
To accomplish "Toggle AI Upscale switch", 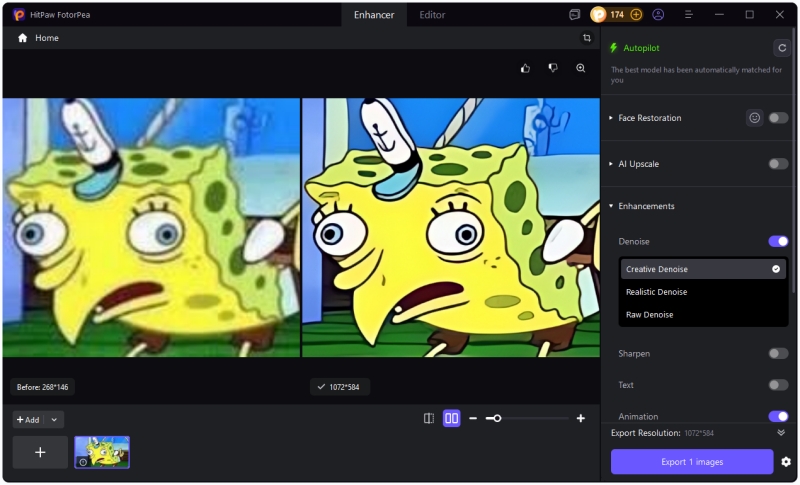I will [x=779, y=164].
